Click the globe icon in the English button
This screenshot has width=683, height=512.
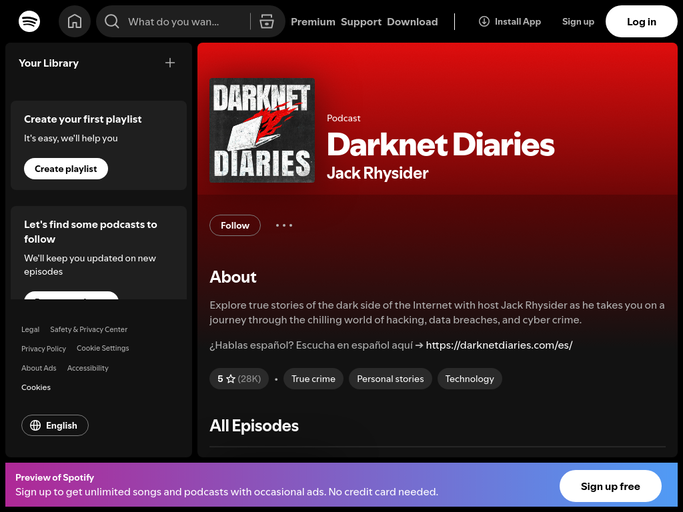click(35, 425)
